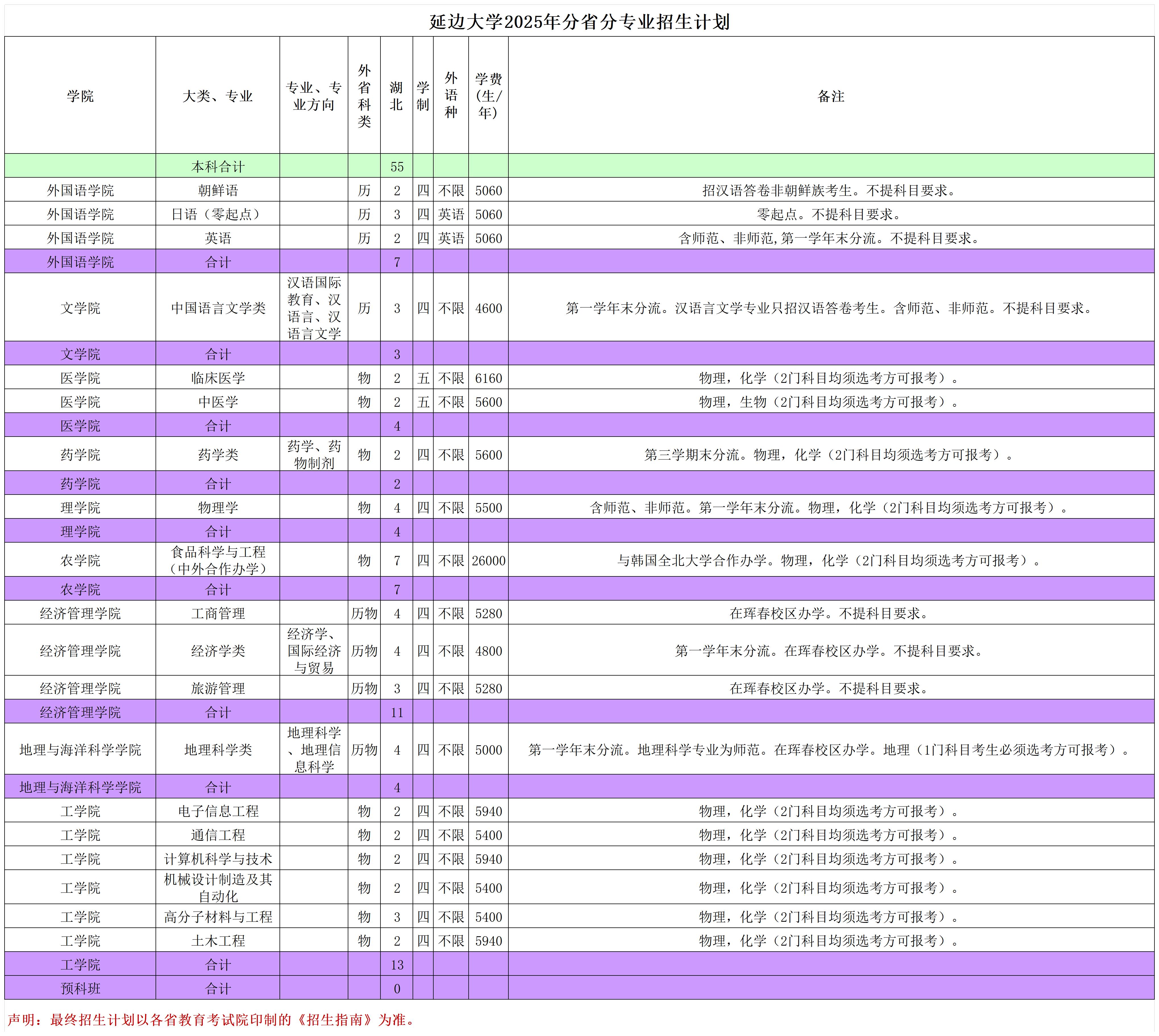
Task: Click tuition 4600 in 文学院 row
Action: coord(489,308)
